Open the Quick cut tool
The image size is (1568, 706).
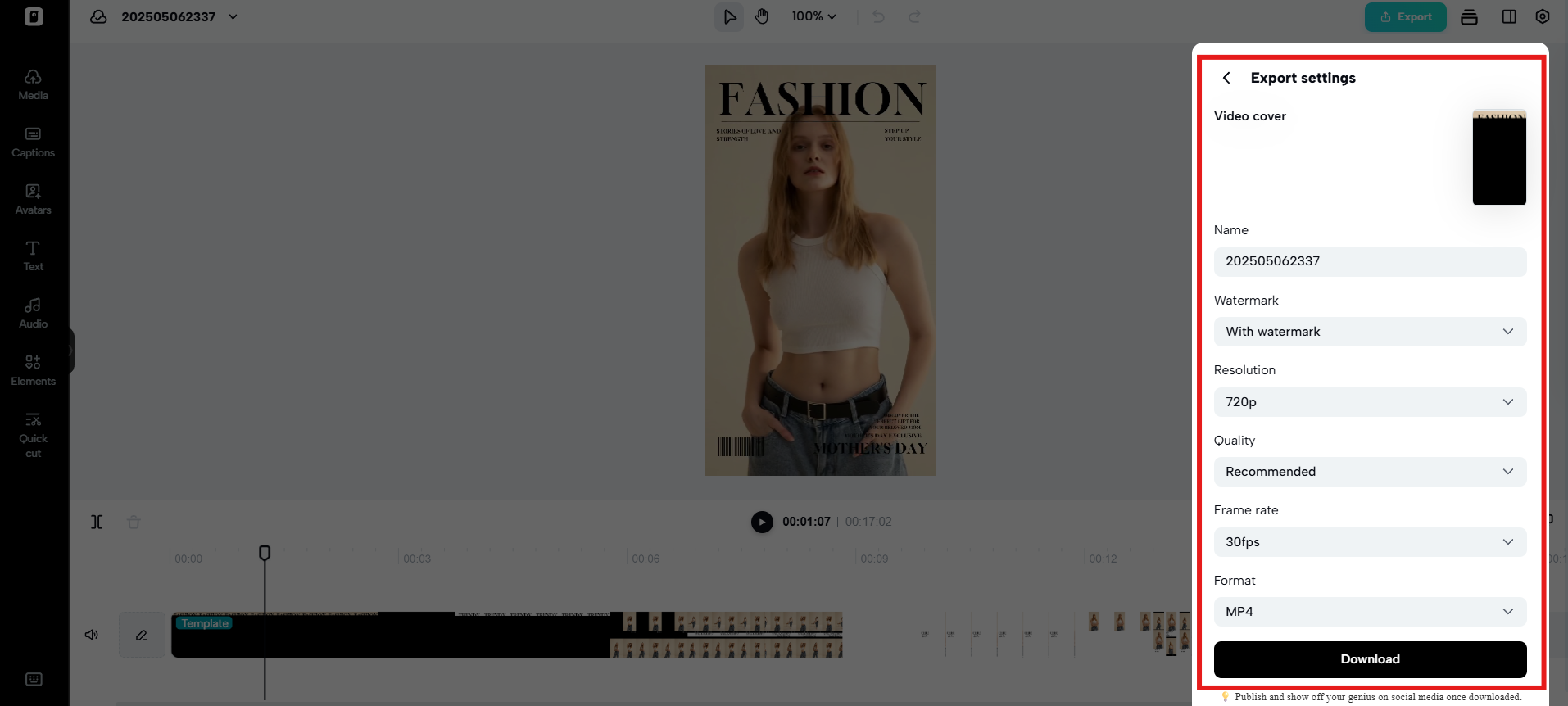pos(33,436)
